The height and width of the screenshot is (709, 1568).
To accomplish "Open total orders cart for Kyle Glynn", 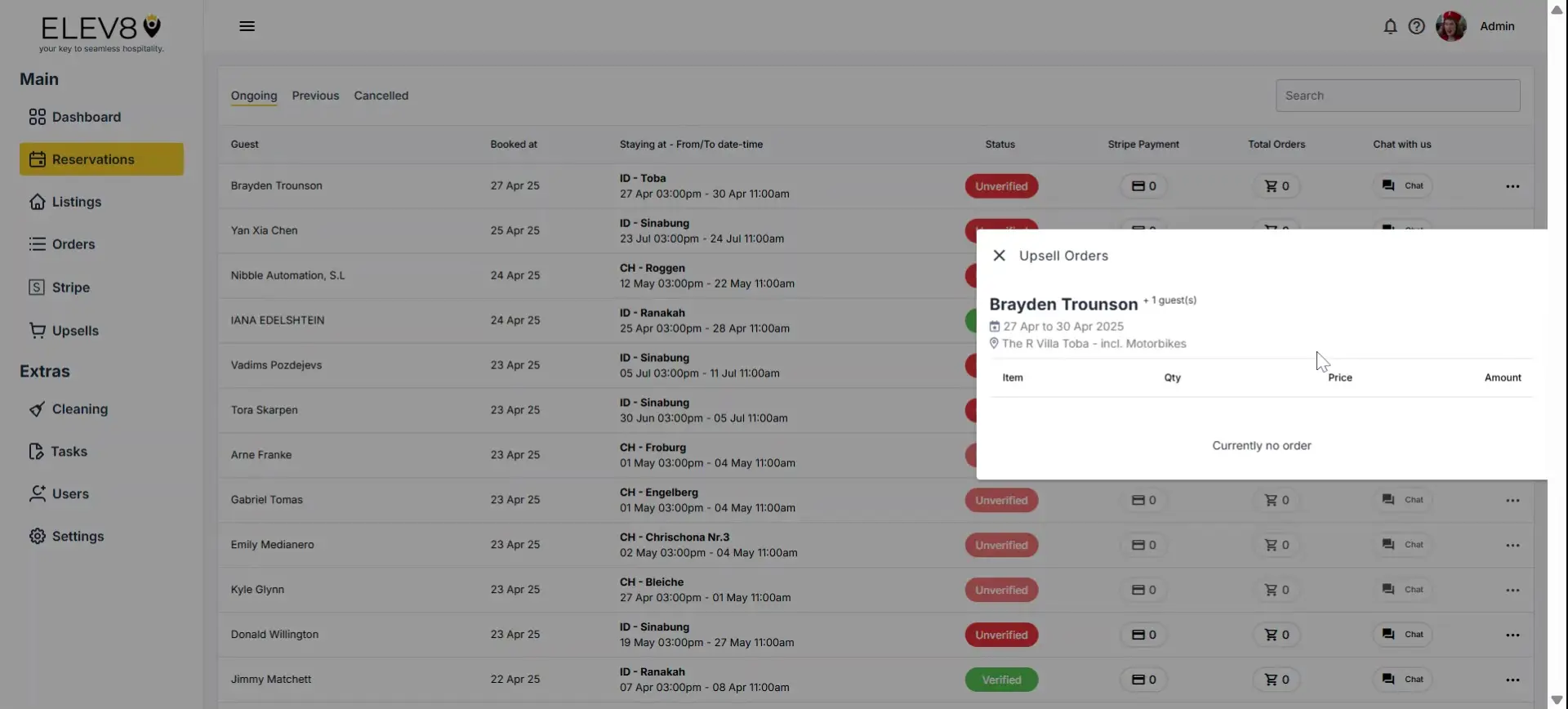I will (x=1276, y=590).
